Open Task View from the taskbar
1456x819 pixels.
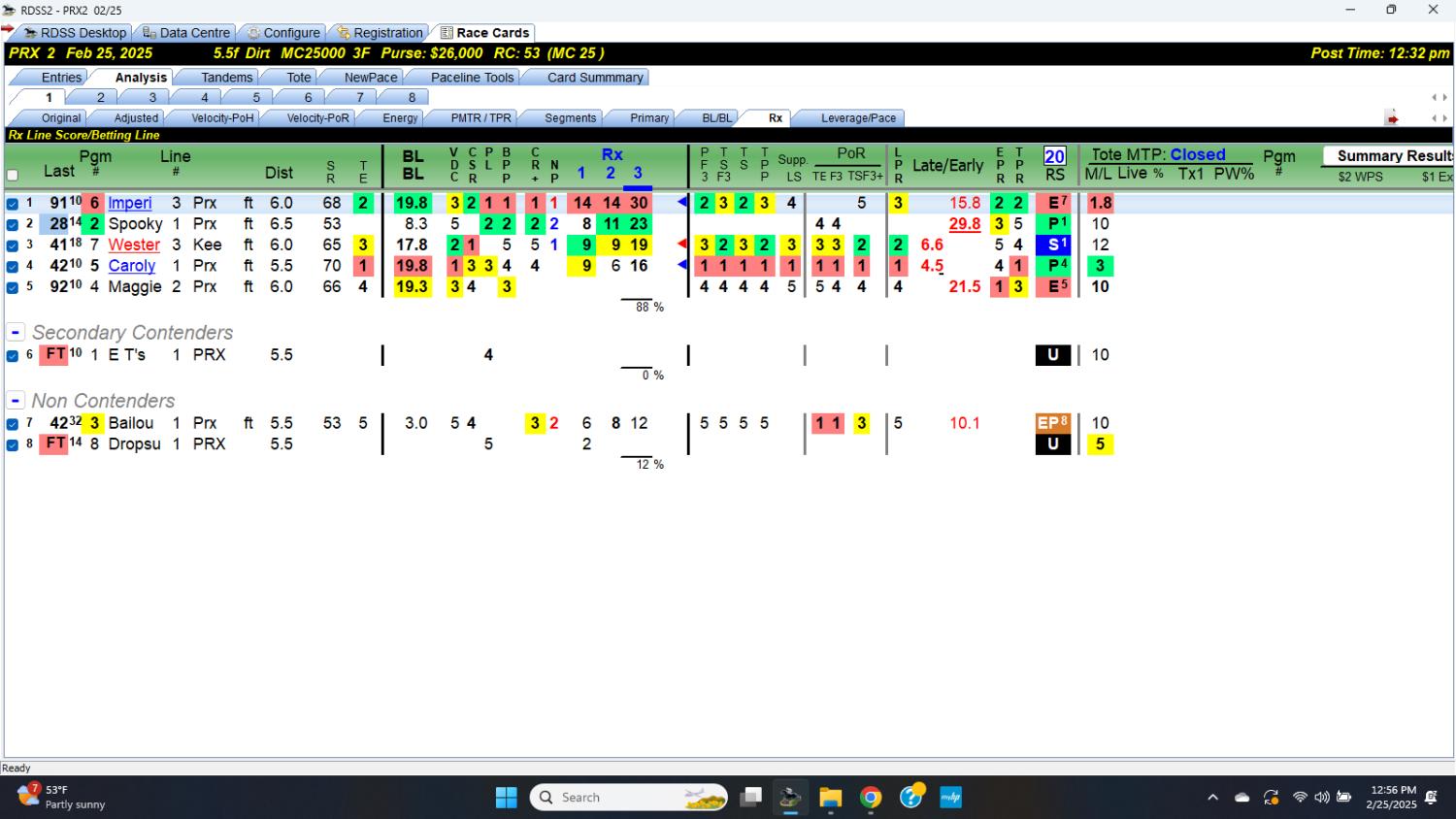(x=750, y=798)
